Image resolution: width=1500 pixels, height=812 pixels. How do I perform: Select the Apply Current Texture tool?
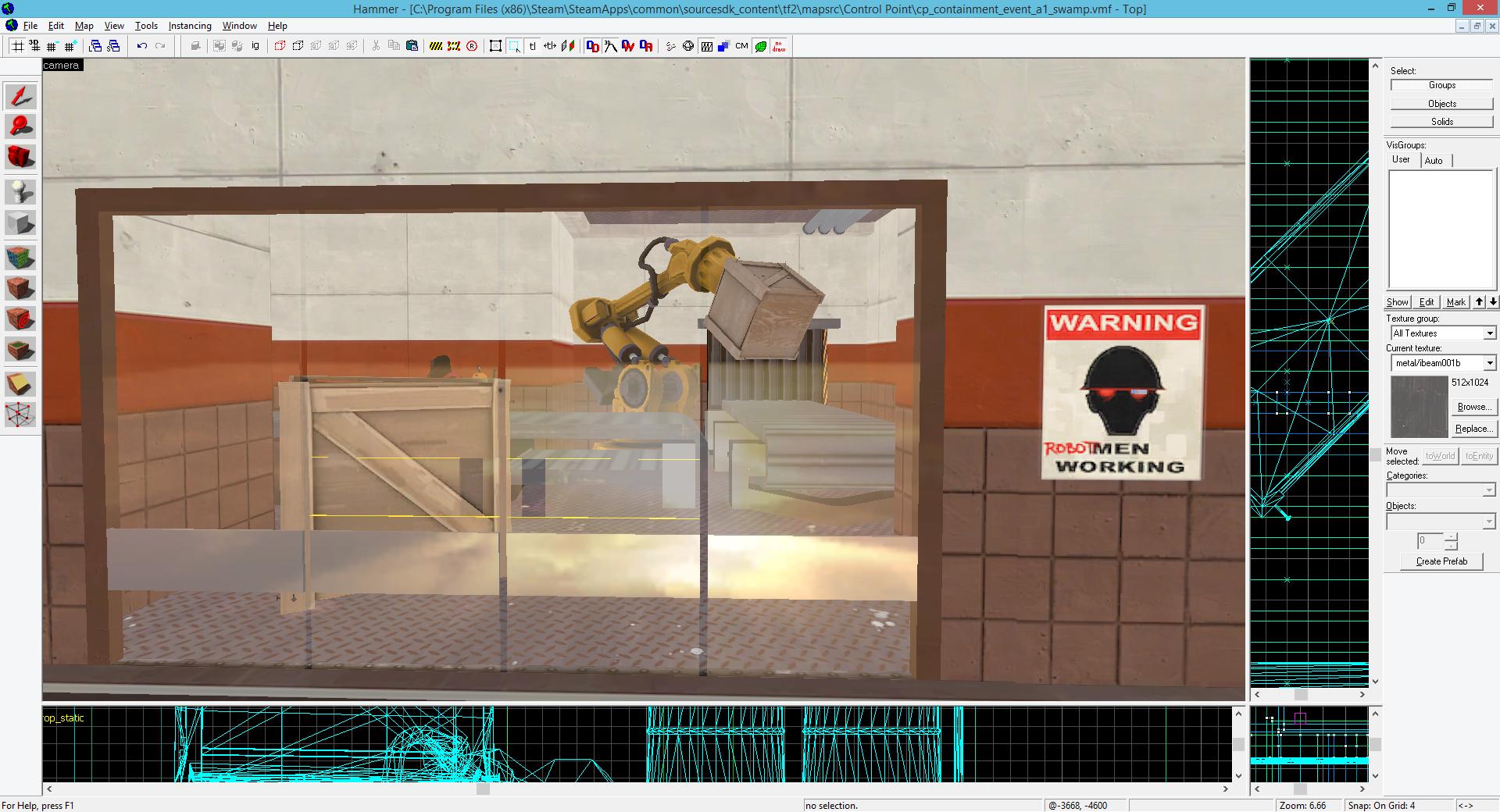pyautogui.click(x=20, y=288)
